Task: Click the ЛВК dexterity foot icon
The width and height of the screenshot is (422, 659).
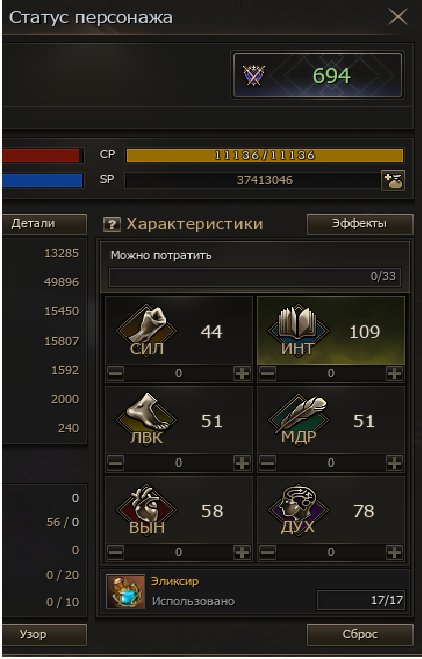Action: coord(147,420)
